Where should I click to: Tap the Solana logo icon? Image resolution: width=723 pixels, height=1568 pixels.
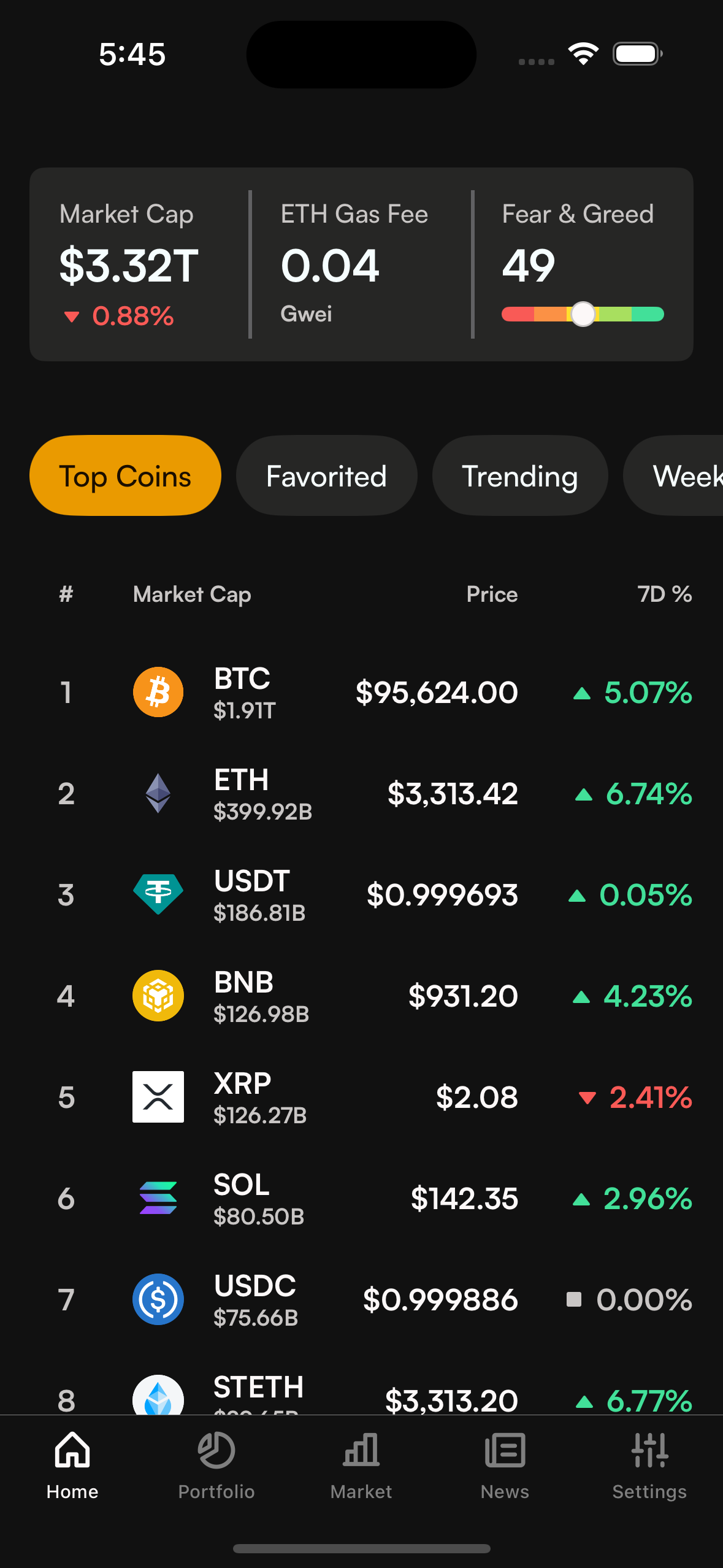(158, 1197)
